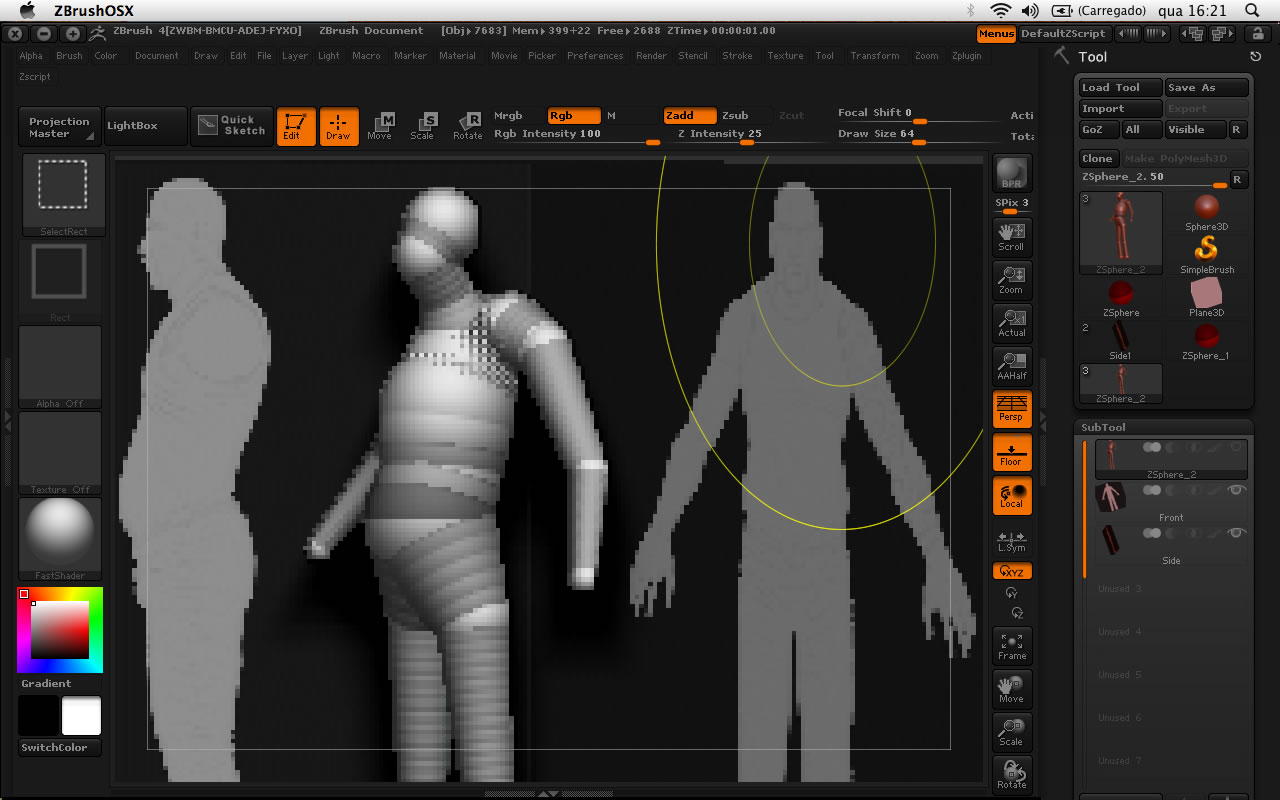This screenshot has height=800, width=1280.
Task: Select the Sphere3D tool icon
Action: pyautogui.click(x=1206, y=212)
